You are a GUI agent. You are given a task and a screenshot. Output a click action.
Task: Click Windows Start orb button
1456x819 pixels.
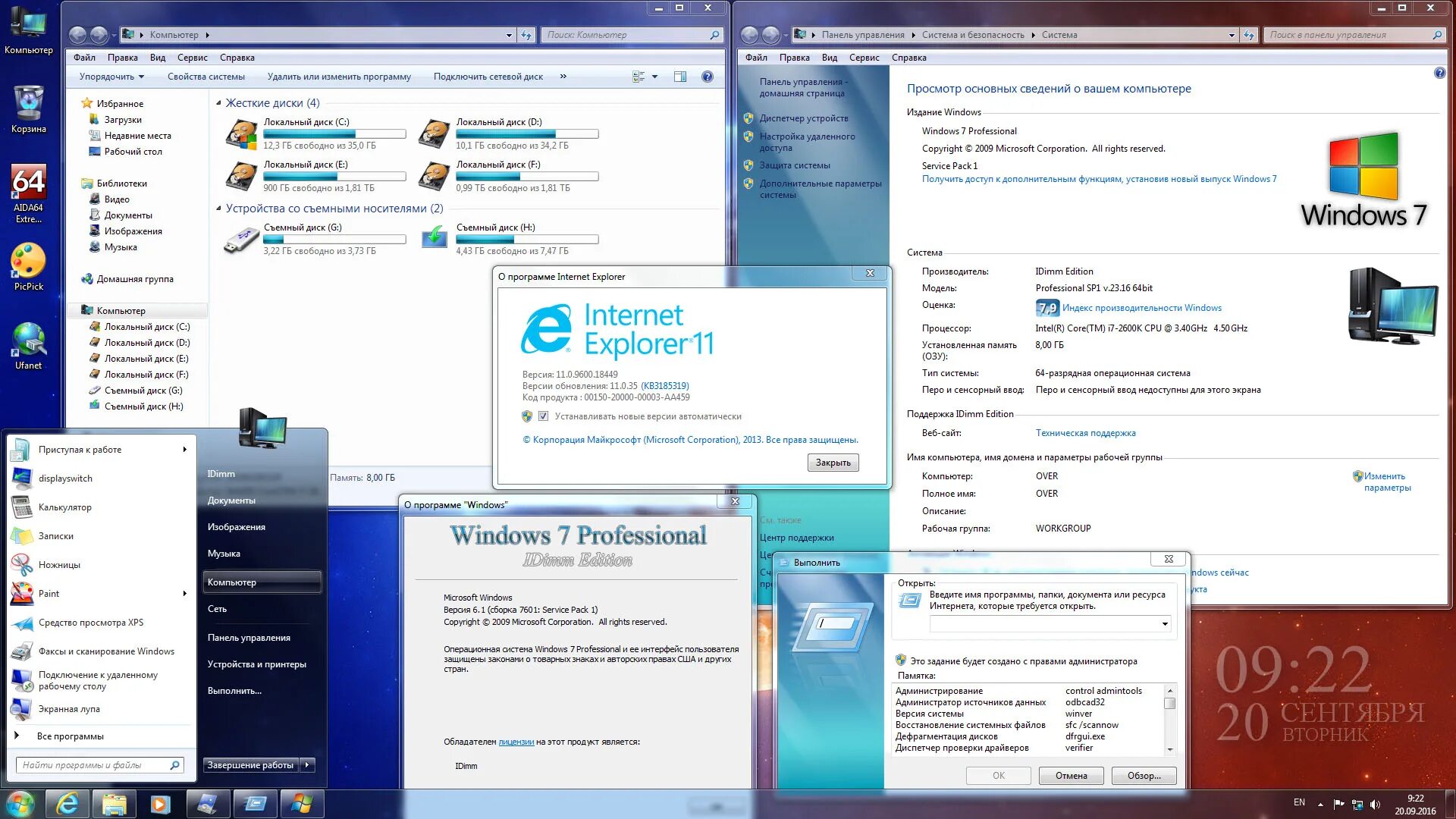tap(20, 804)
